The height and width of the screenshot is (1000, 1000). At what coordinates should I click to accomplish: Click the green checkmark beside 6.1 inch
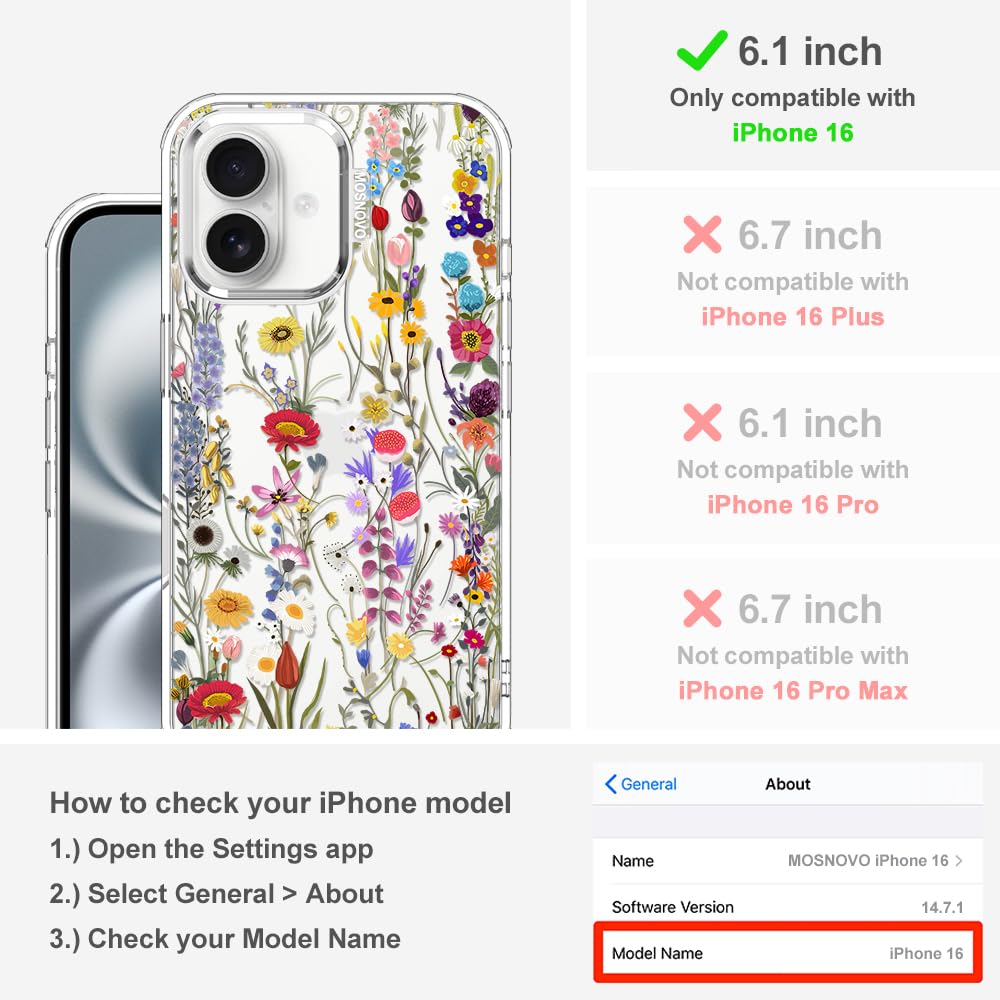click(702, 50)
